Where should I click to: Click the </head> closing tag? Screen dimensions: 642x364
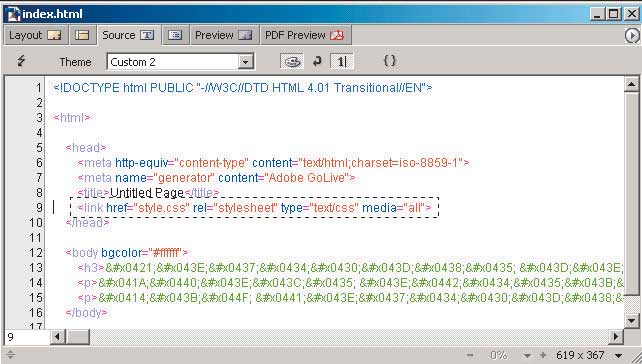tap(87, 223)
